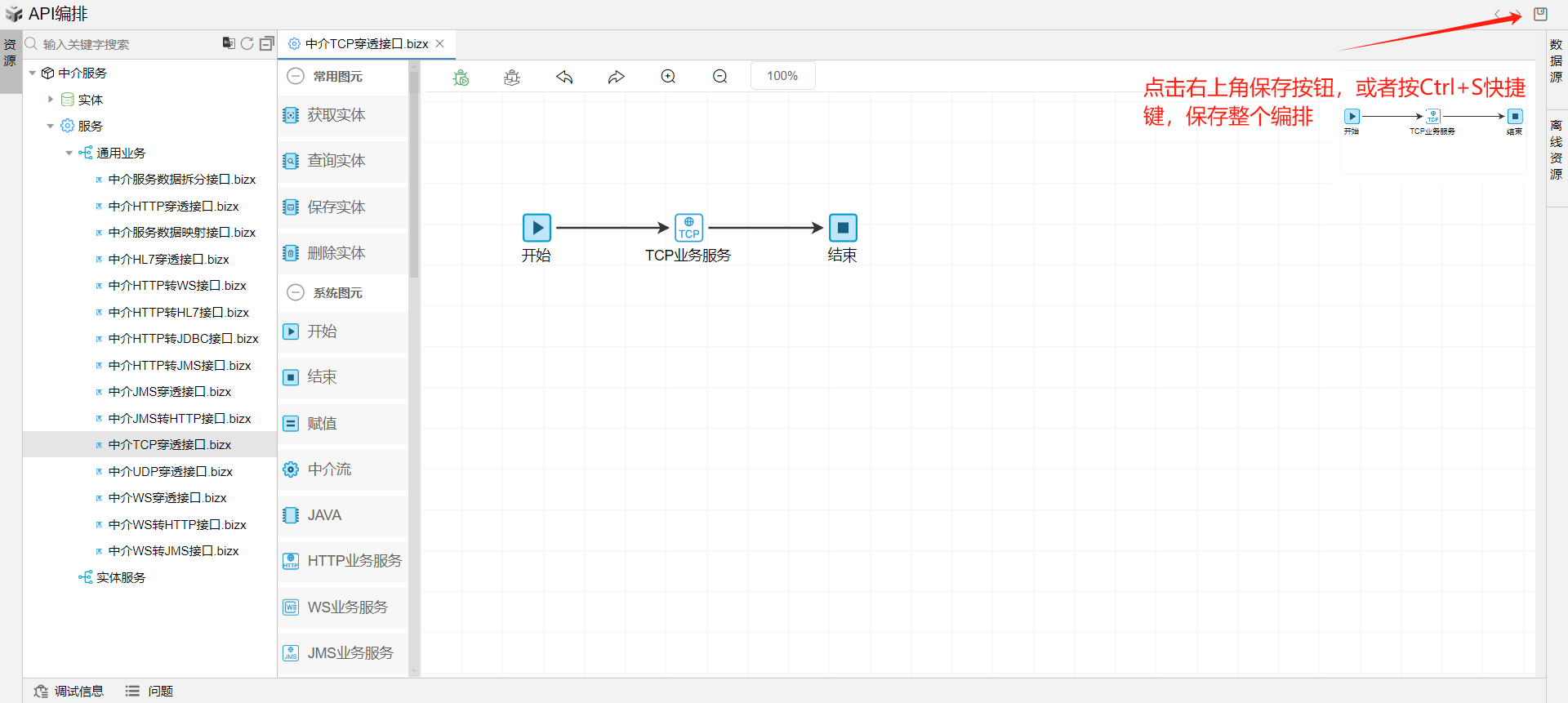
Task: Open the 数据源 side panel
Action: (1556, 61)
